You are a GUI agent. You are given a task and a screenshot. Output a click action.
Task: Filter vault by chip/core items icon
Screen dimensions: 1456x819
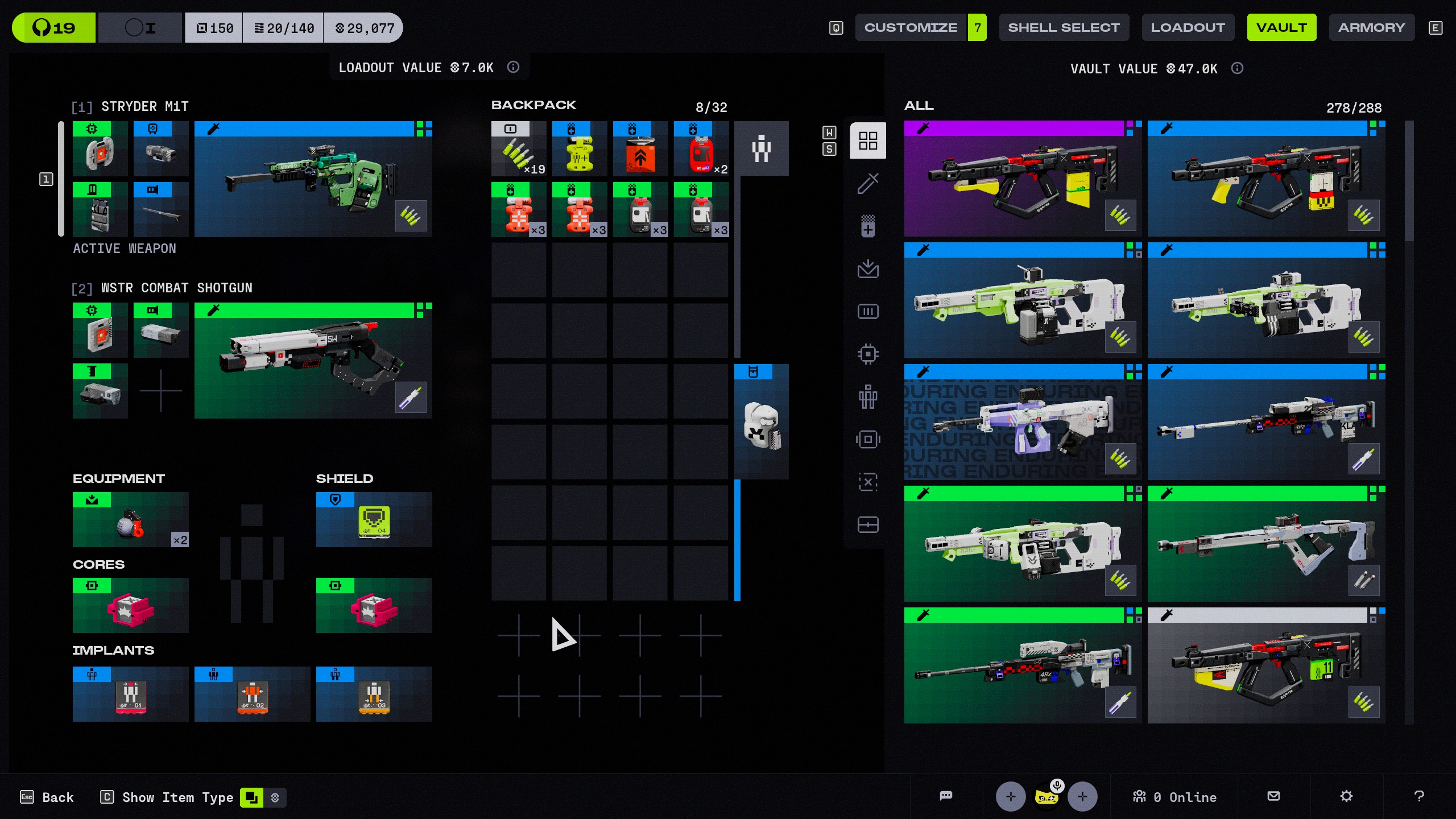[x=868, y=354]
